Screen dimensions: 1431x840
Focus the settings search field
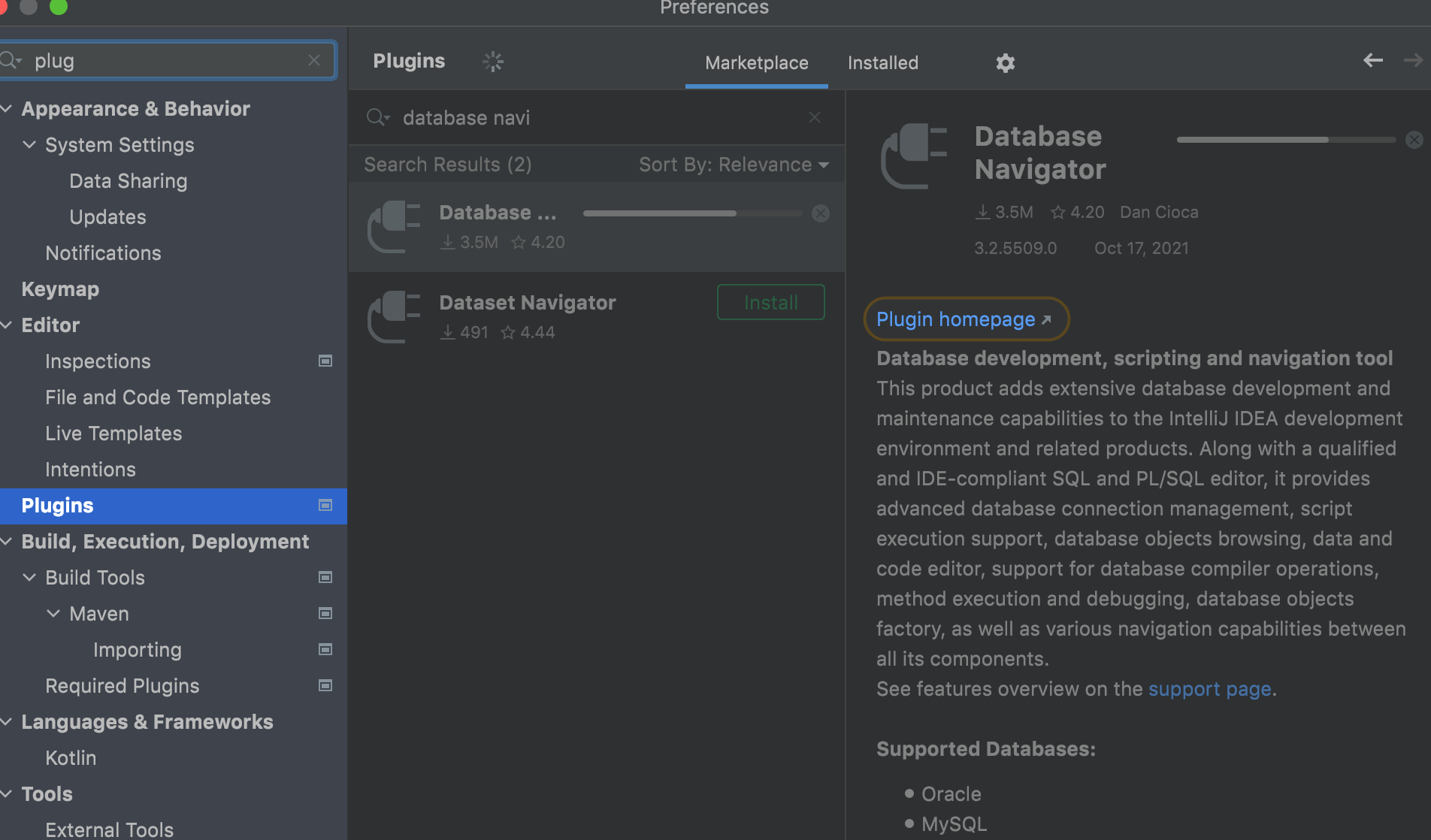pos(168,60)
